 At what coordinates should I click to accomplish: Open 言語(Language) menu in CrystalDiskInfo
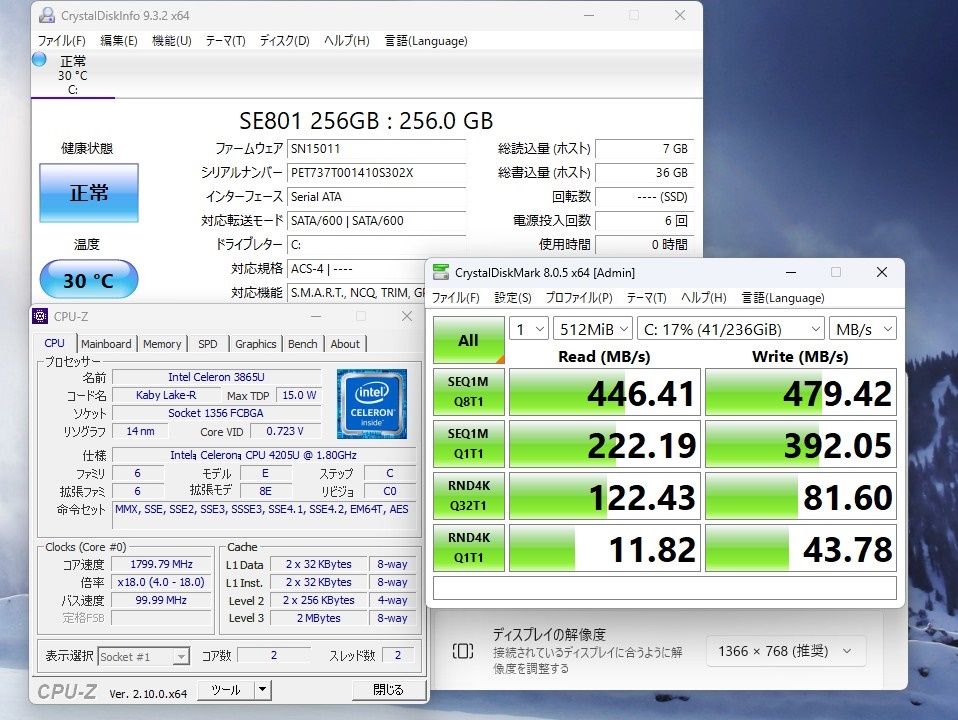426,41
